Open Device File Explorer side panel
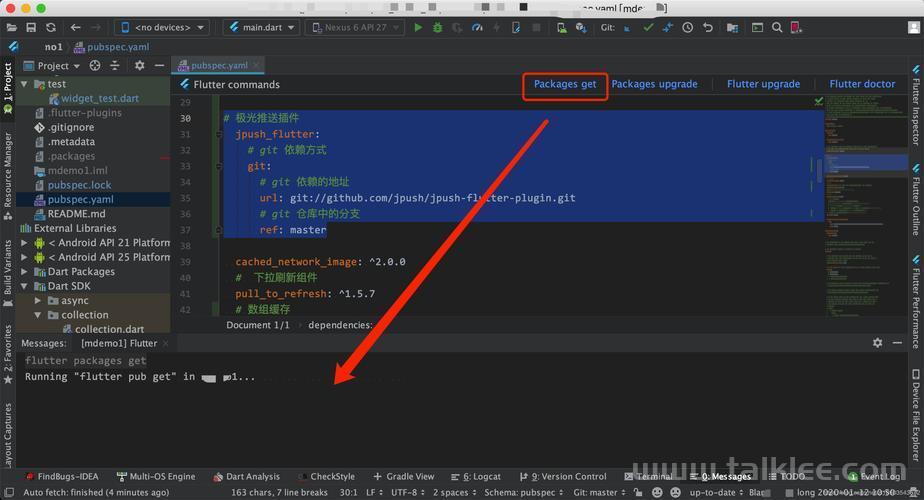 [x=916, y=415]
